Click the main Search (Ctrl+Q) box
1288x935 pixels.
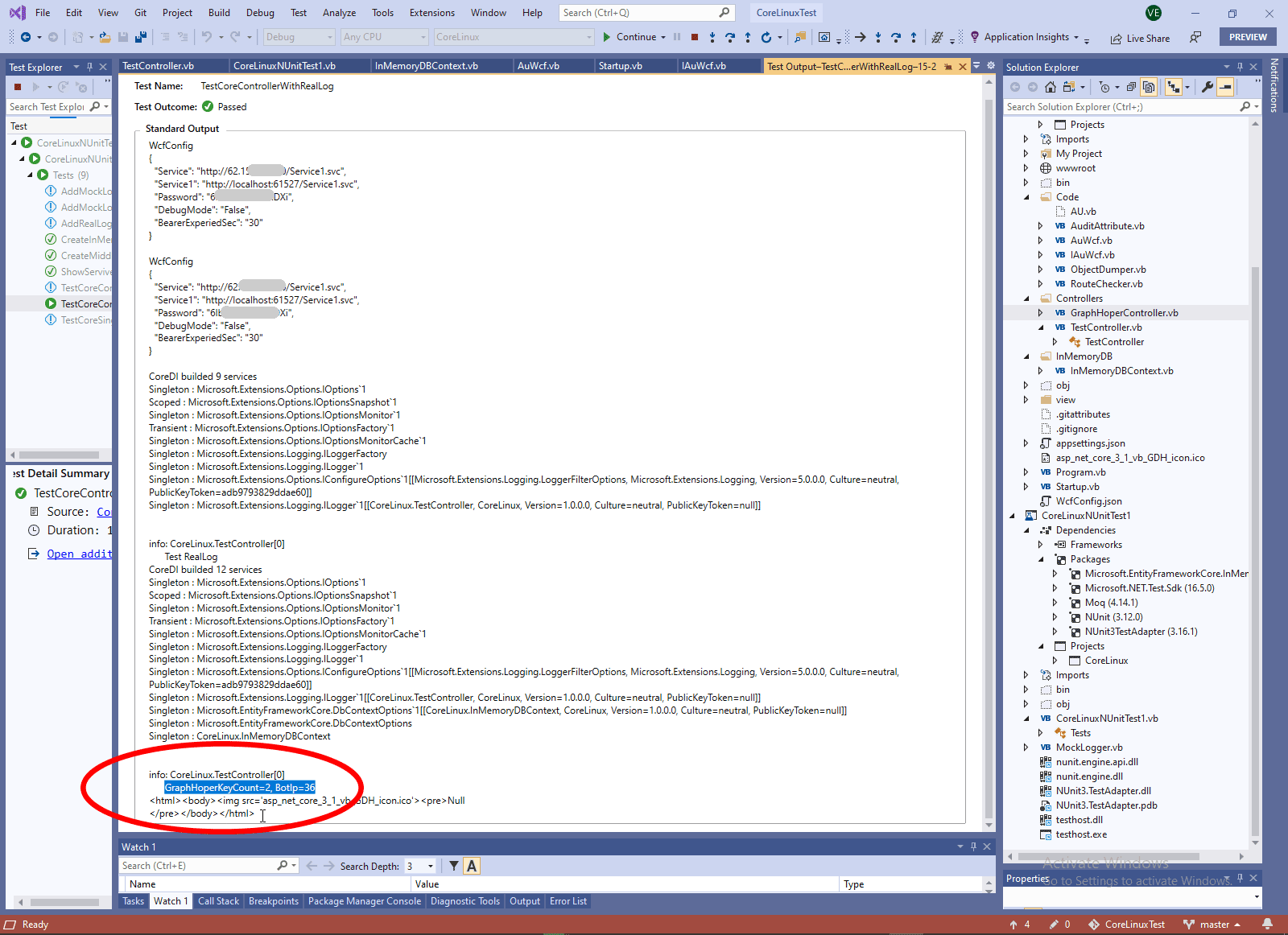(x=647, y=13)
